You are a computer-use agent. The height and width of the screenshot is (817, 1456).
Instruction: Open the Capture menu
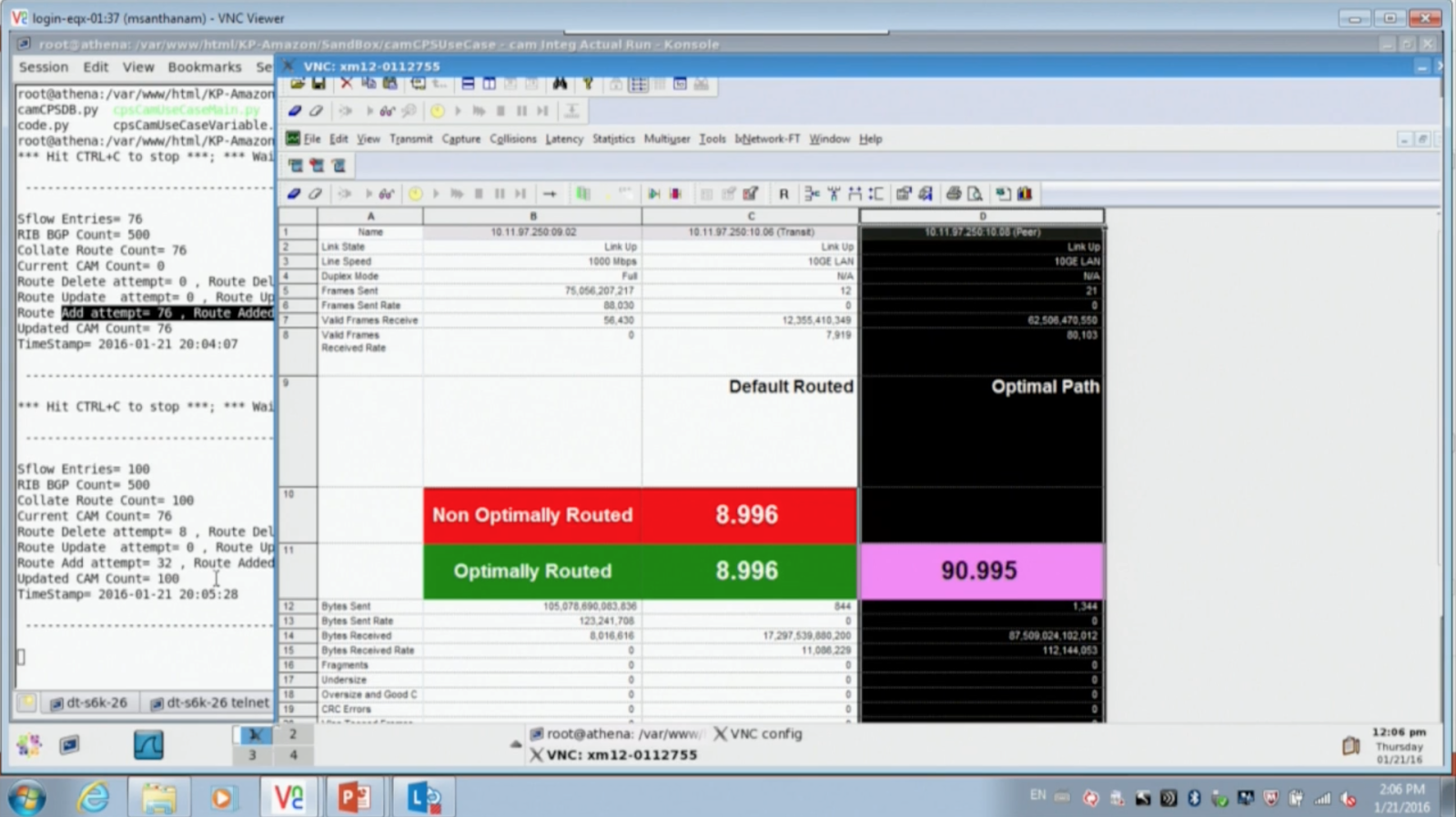coord(461,139)
